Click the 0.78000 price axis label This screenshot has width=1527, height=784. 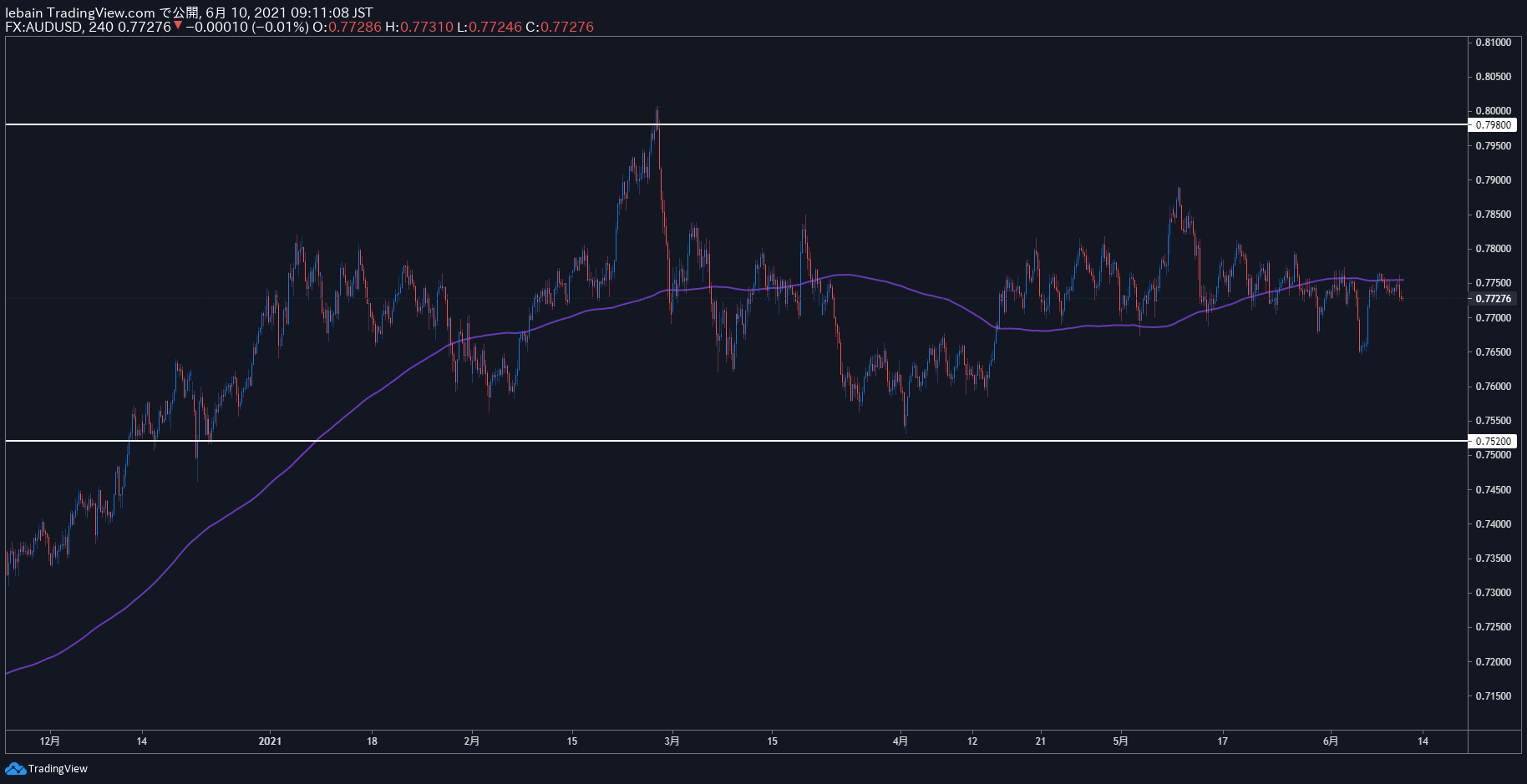point(1494,249)
